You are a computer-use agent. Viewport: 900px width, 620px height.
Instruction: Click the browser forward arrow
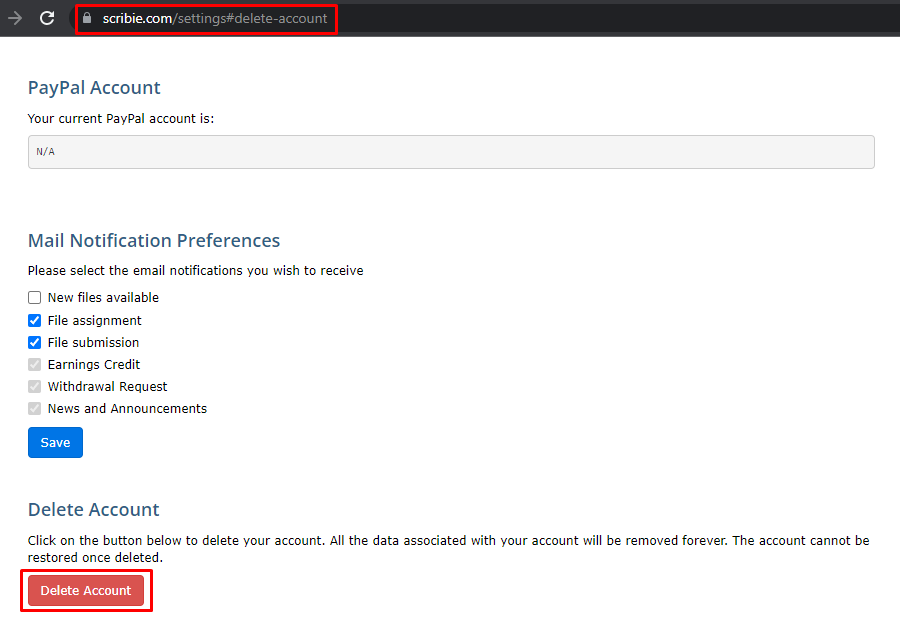[x=14, y=18]
